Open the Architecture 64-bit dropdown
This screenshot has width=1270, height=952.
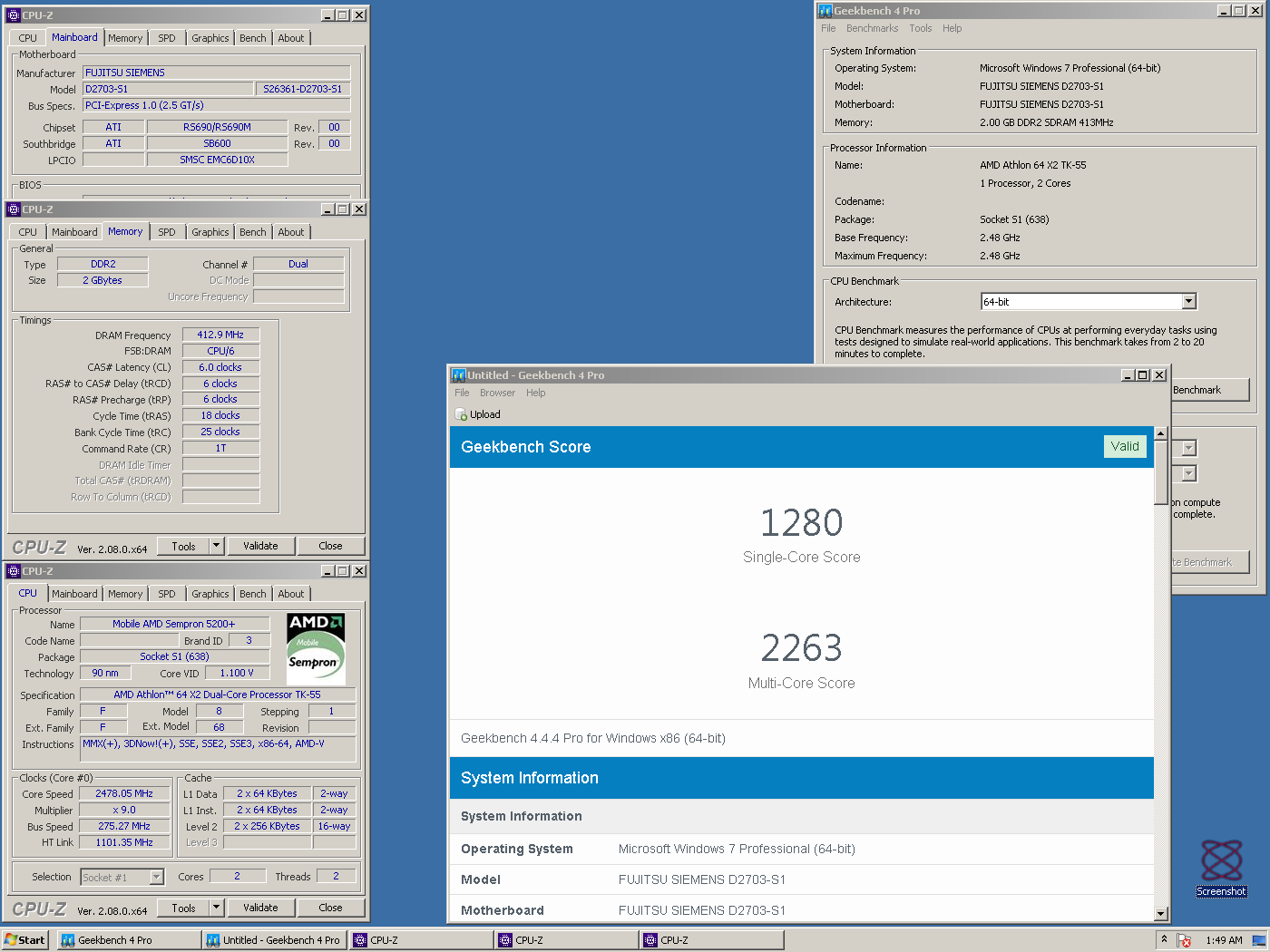[1188, 302]
